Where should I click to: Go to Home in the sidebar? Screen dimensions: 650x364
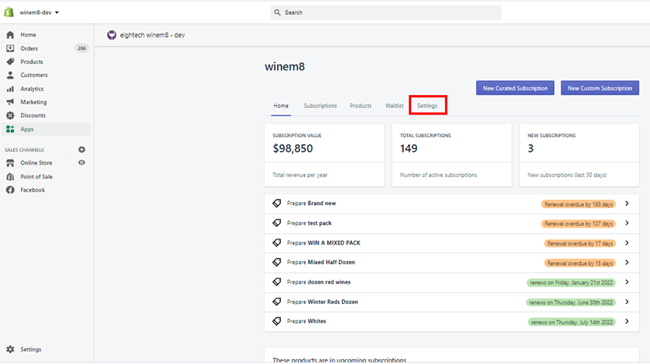pos(28,35)
